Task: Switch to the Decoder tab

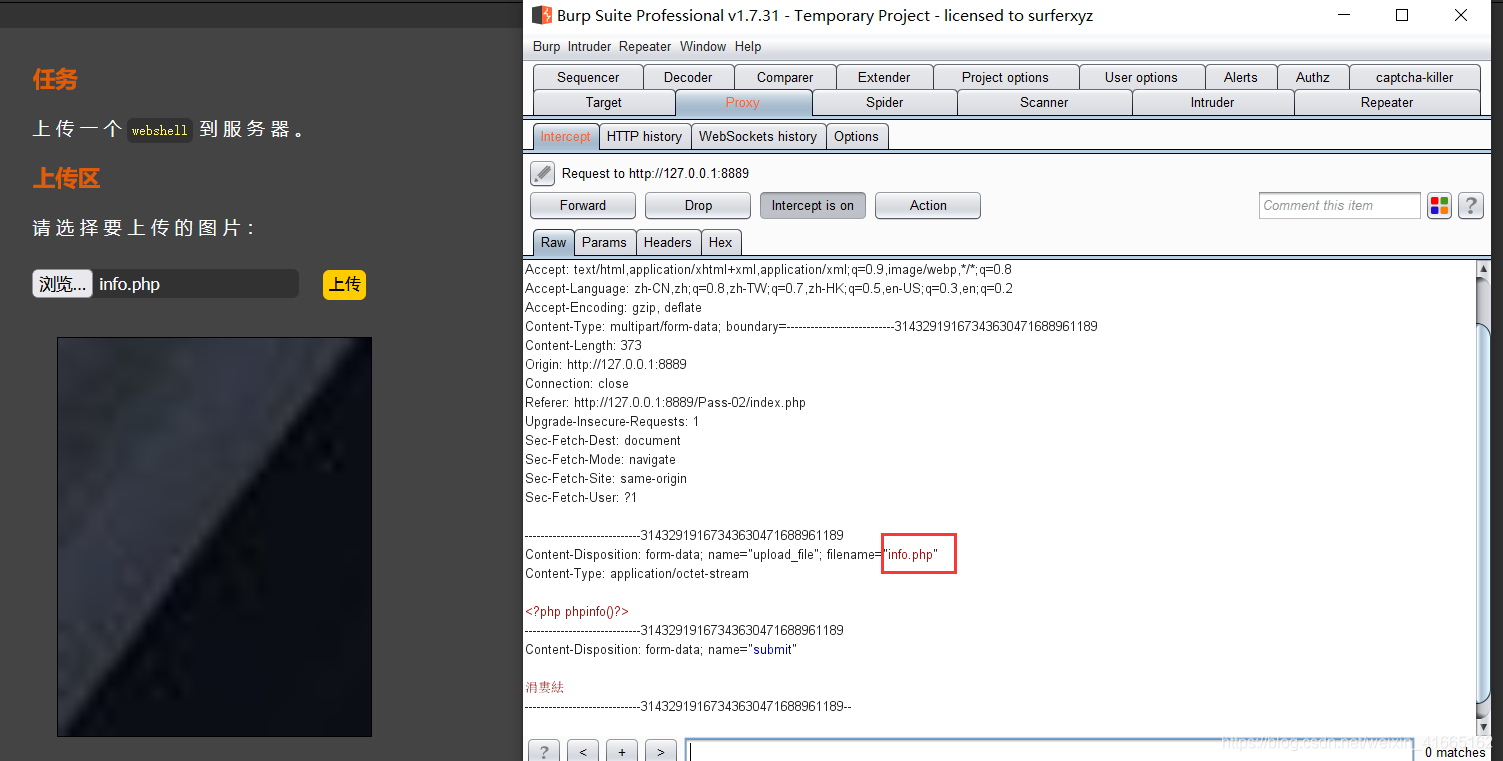Action: (688, 77)
